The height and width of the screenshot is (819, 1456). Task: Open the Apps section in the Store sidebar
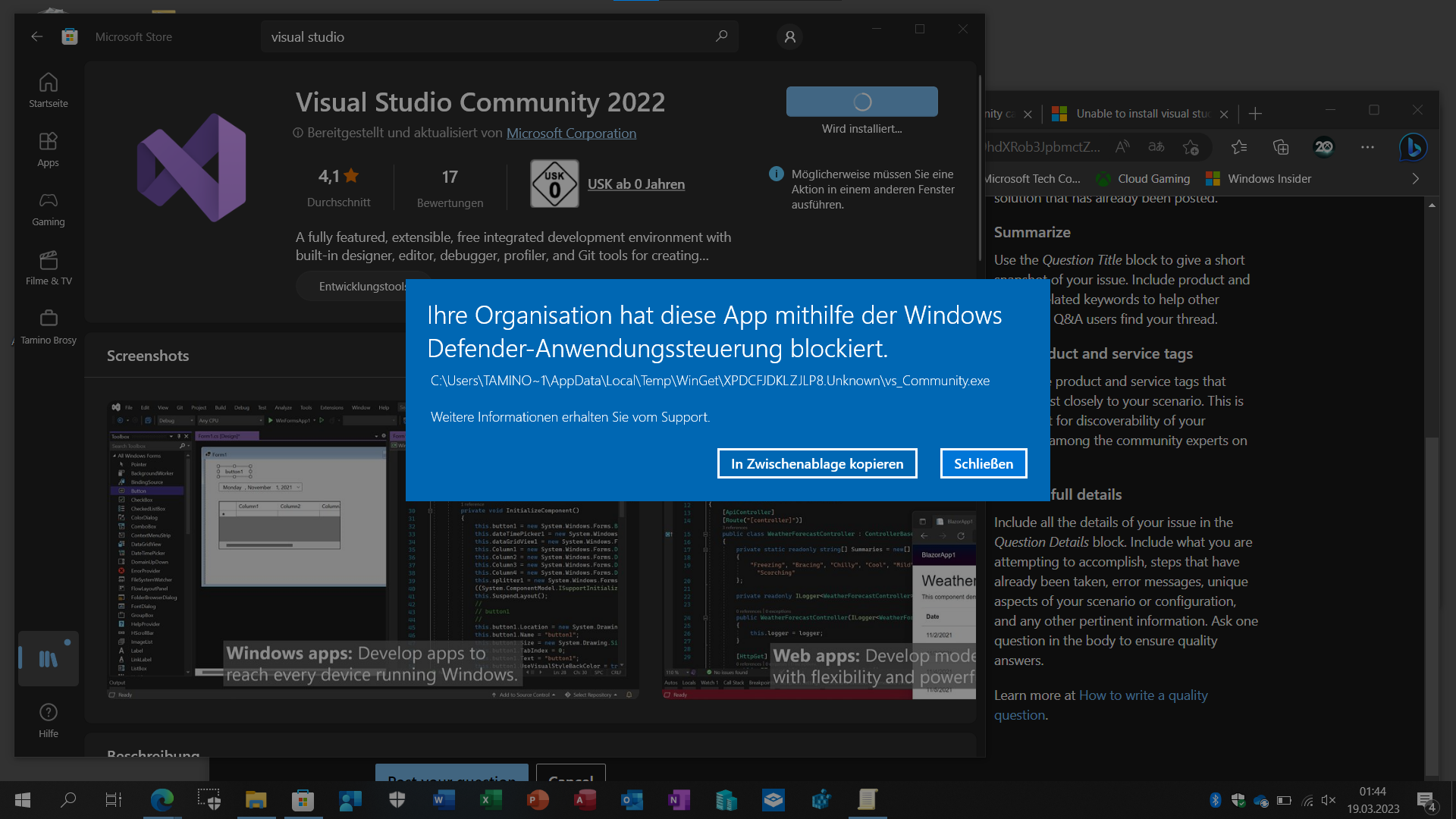coord(48,149)
